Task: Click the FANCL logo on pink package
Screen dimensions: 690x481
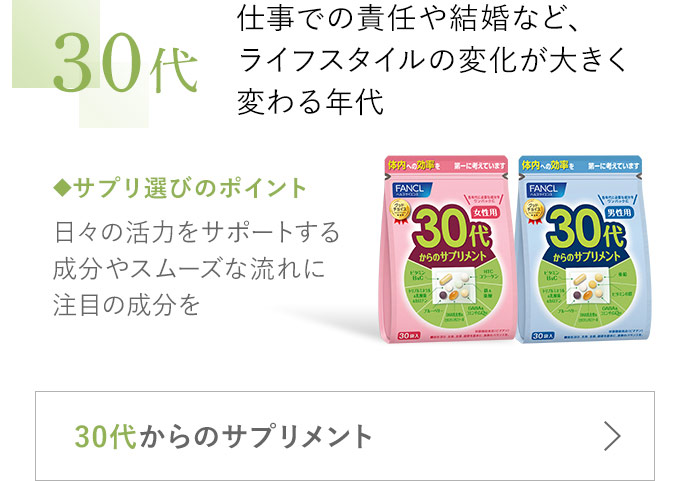Action: coord(409,190)
